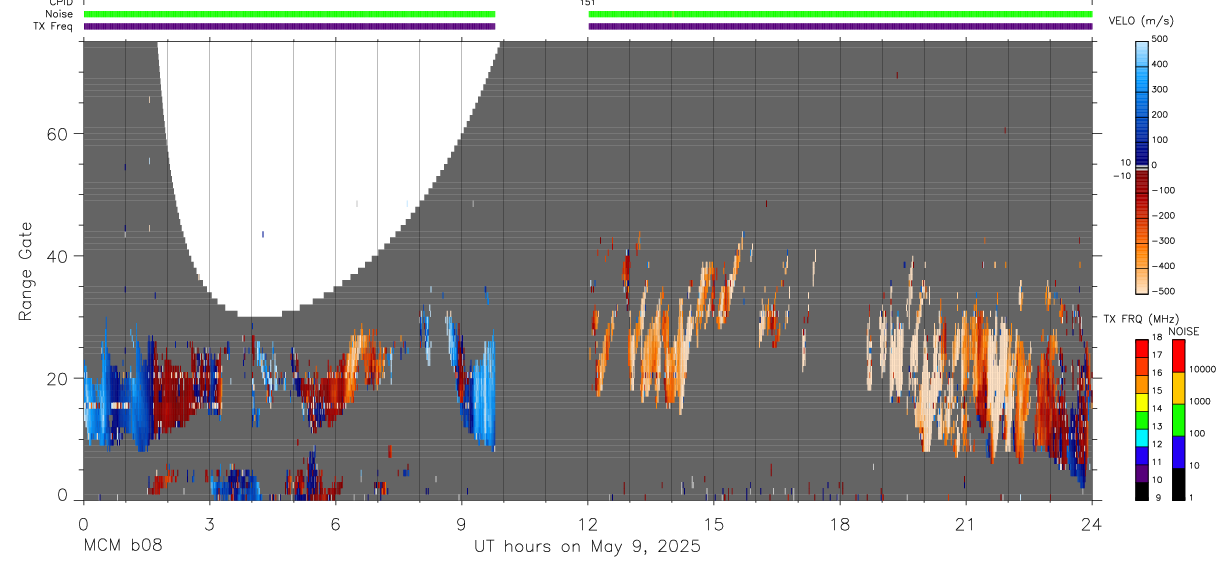
Task: Click the '17' frequency scale label
Action: (x=1156, y=355)
